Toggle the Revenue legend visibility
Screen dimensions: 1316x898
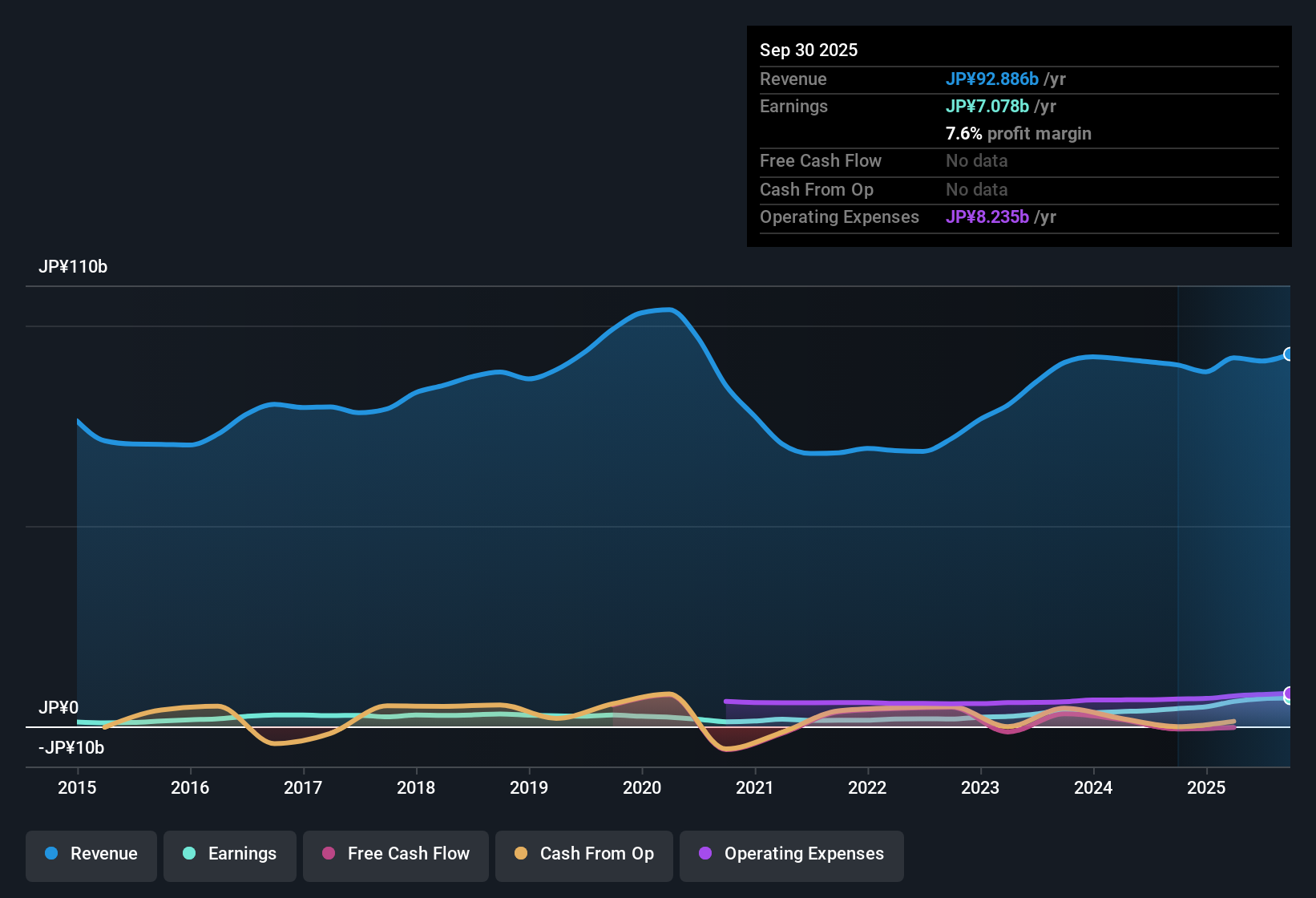point(91,854)
